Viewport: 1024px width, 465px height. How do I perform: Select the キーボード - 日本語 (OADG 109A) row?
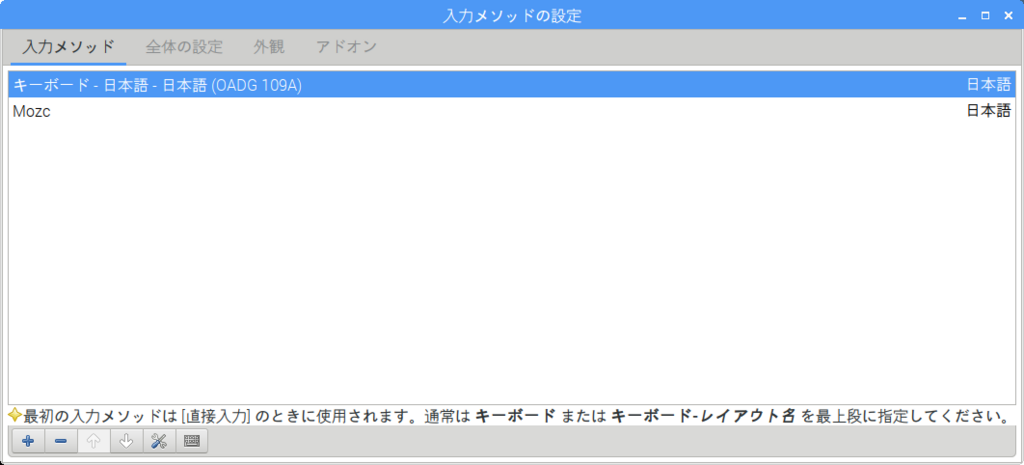[x=512, y=85]
